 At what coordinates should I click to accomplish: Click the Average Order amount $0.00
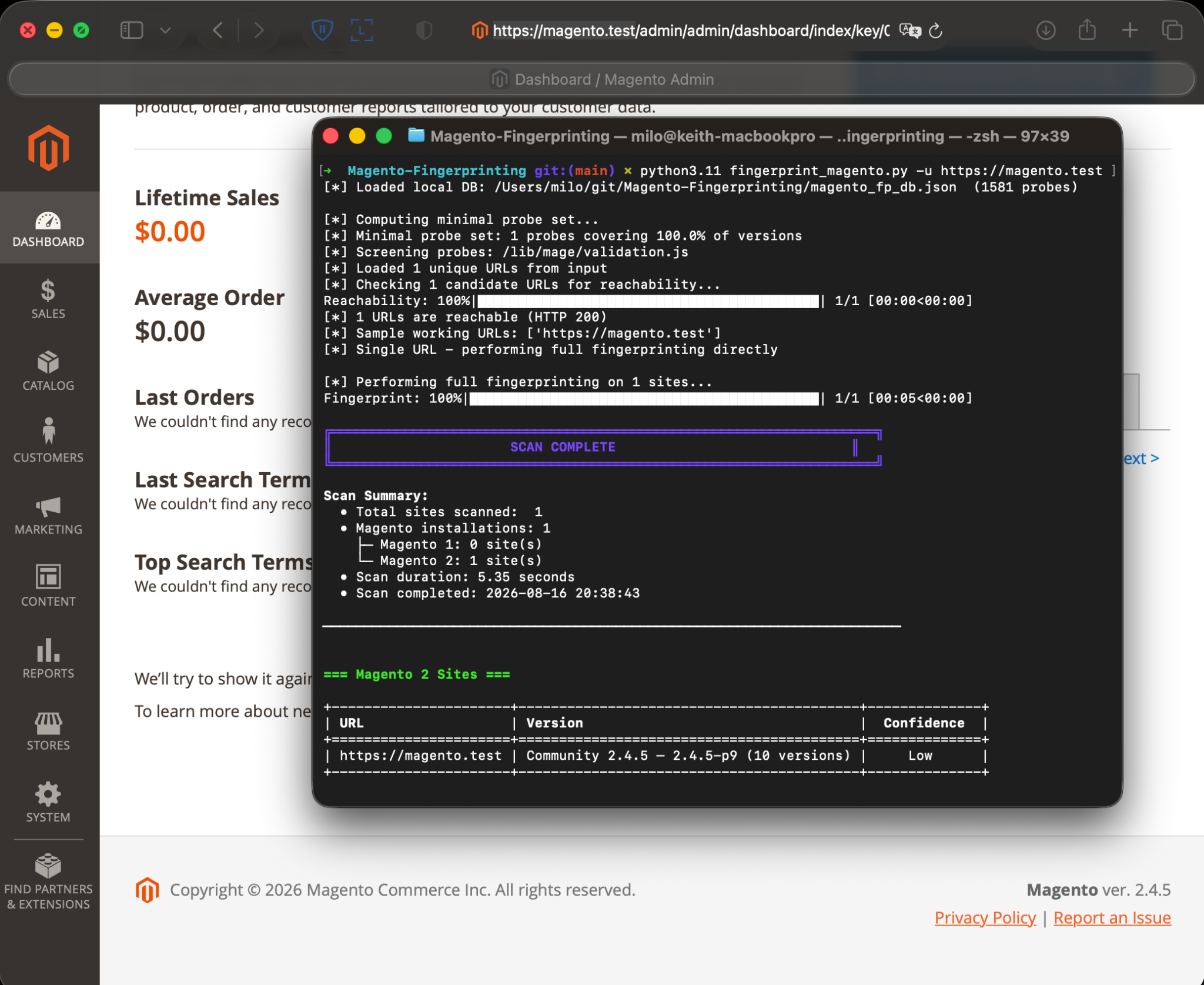tap(170, 331)
